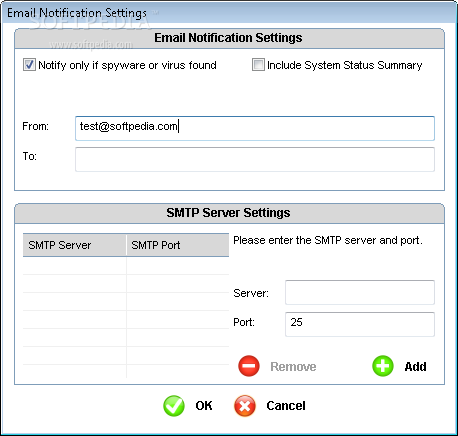This screenshot has height=436, width=458.
Task: Click the 'SMTP Server Settings' section heading
Action: 228,213
